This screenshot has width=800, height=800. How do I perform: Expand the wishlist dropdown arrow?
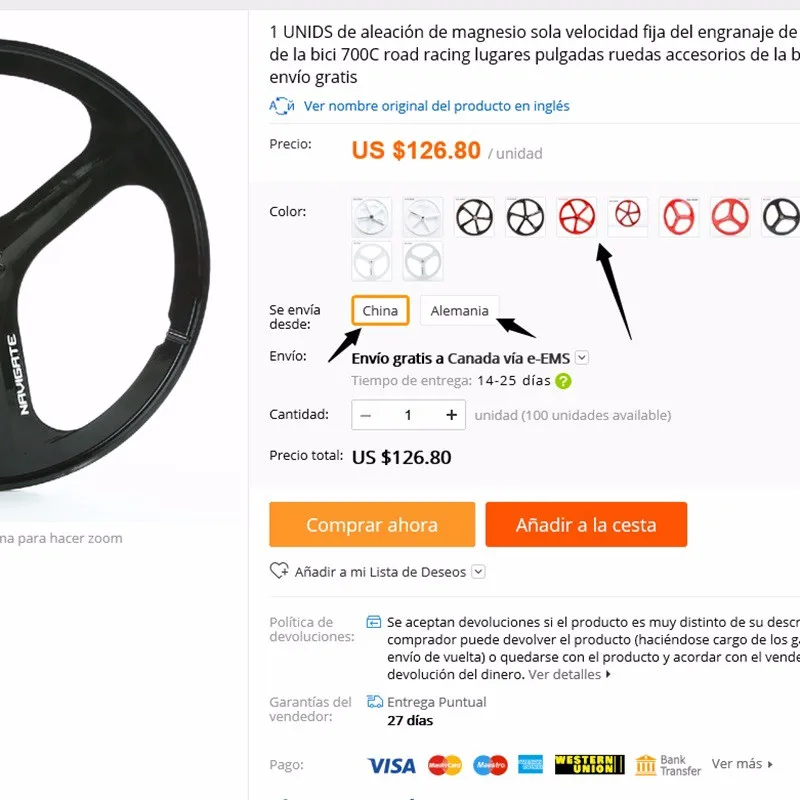(x=478, y=571)
